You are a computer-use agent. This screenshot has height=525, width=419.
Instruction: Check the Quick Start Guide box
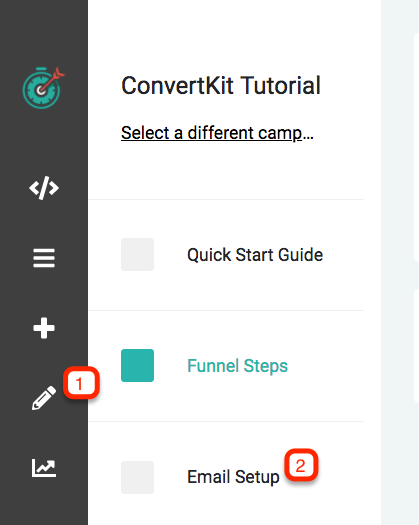click(137, 254)
